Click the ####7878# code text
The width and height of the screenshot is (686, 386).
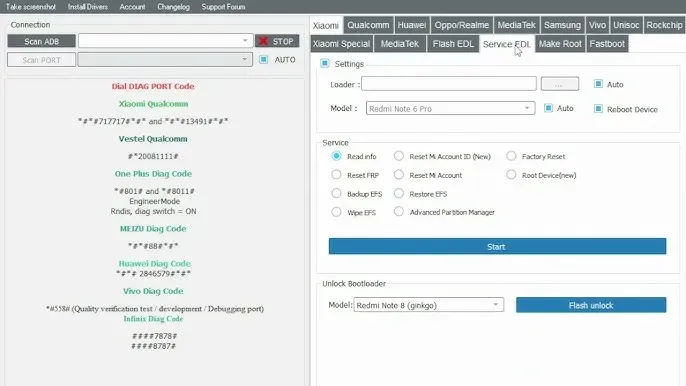click(x=154, y=336)
